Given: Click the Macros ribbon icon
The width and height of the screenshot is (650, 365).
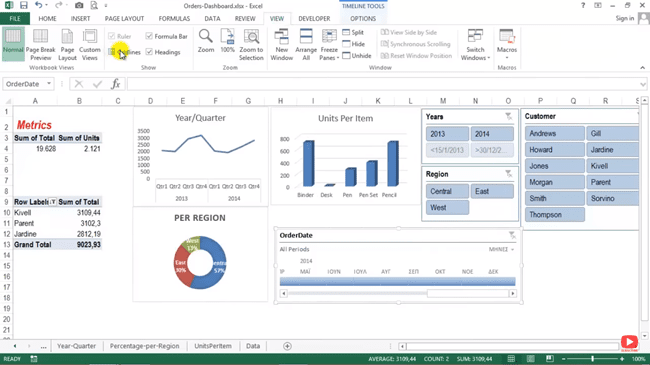Looking at the screenshot, I should pyautogui.click(x=507, y=44).
